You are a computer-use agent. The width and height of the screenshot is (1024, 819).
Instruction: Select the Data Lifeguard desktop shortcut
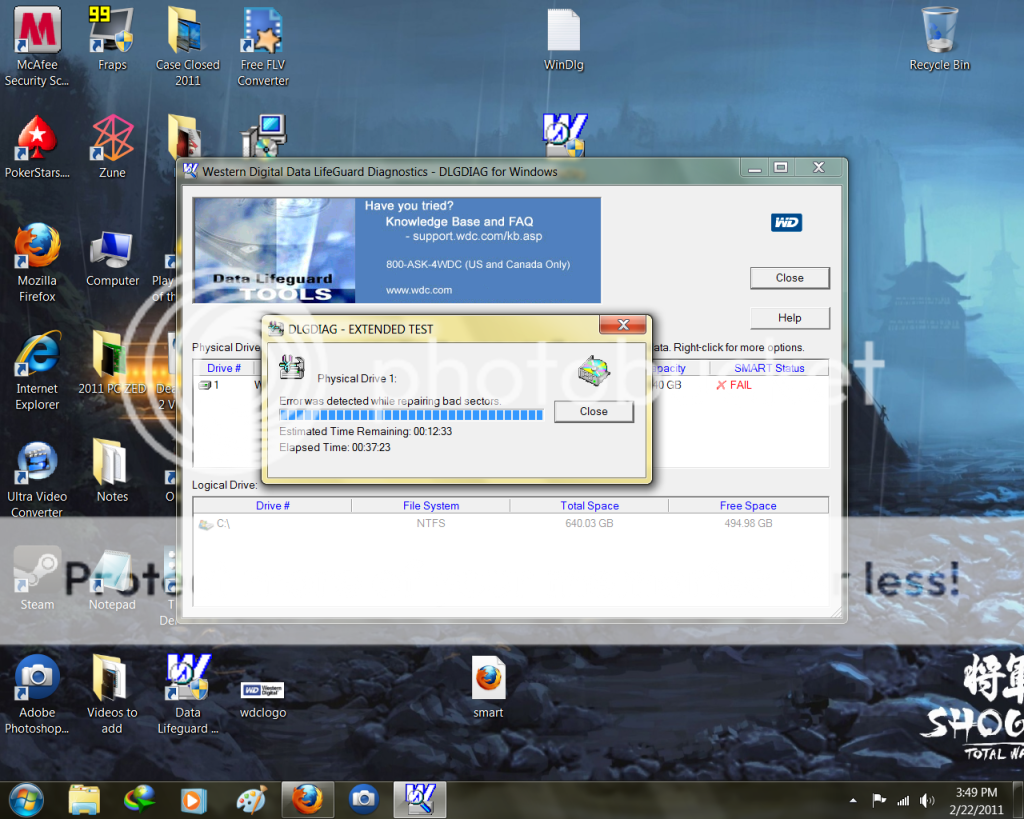(x=187, y=695)
